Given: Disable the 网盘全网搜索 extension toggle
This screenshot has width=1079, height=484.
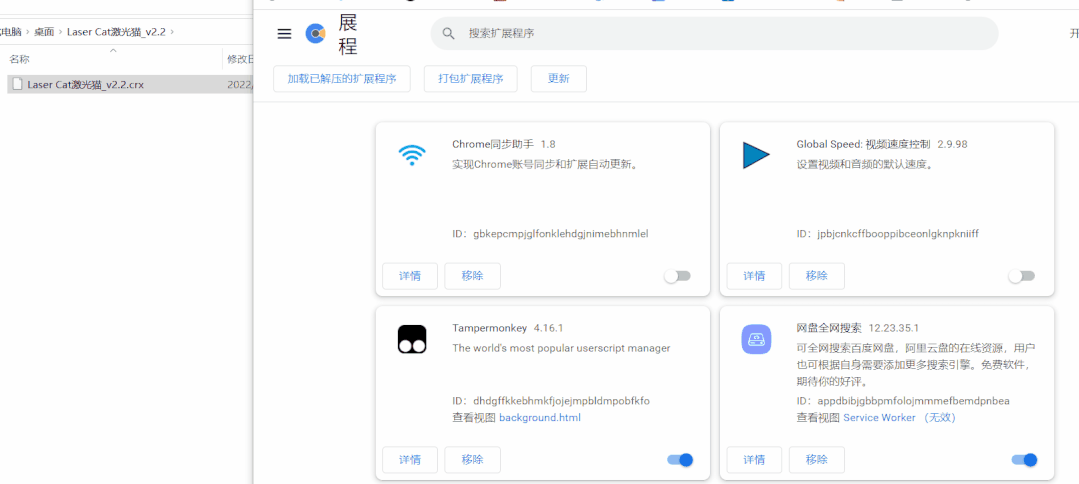Looking at the screenshot, I should pos(1024,460).
